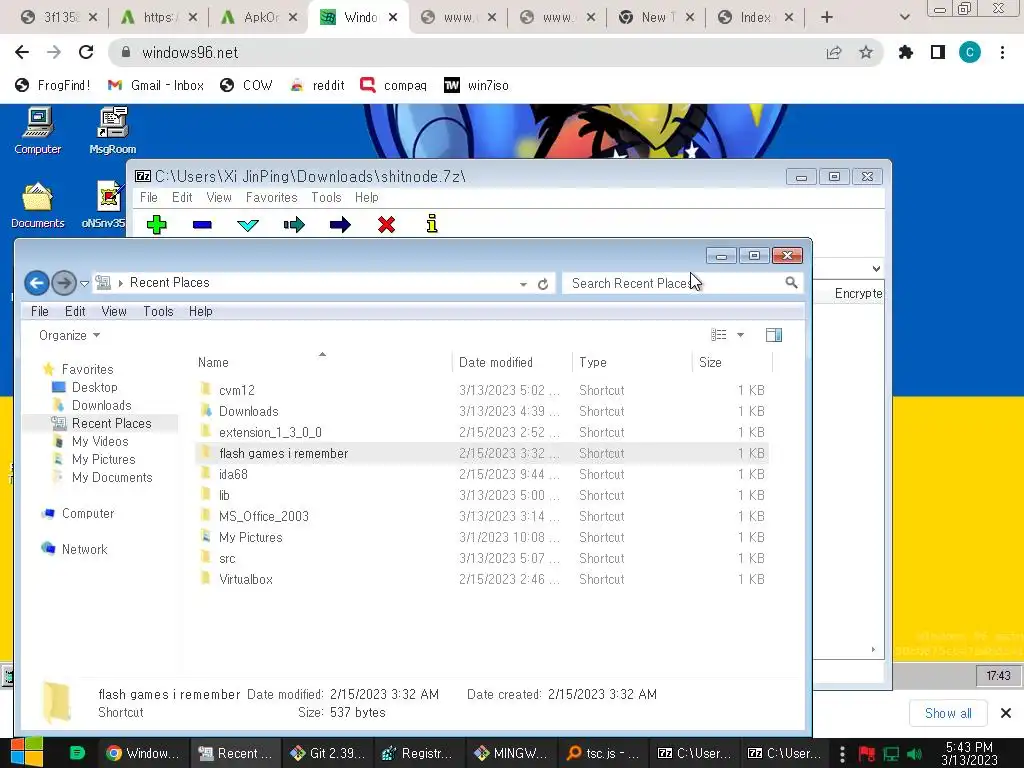Expand the address bar history dropdown
The height and width of the screenshot is (768, 1024).
[x=523, y=284]
